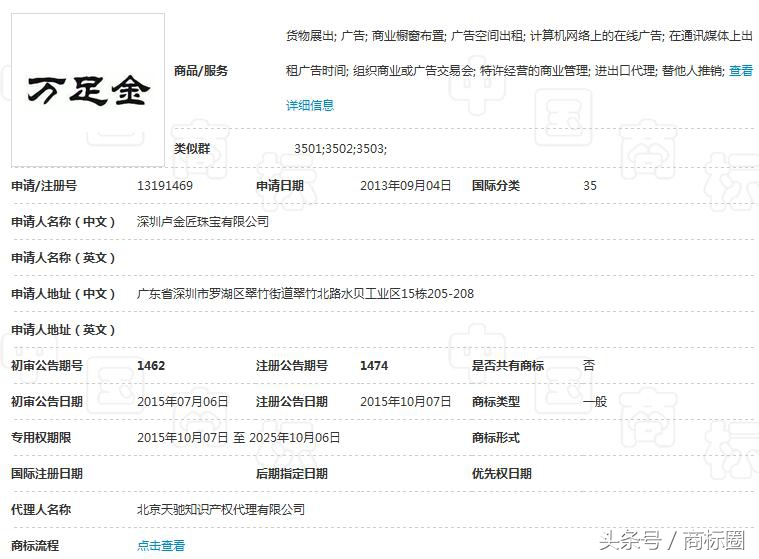The height and width of the screenshot is (559, 759).
Task: Click the 商标类型 label
Action: (496, 401)
